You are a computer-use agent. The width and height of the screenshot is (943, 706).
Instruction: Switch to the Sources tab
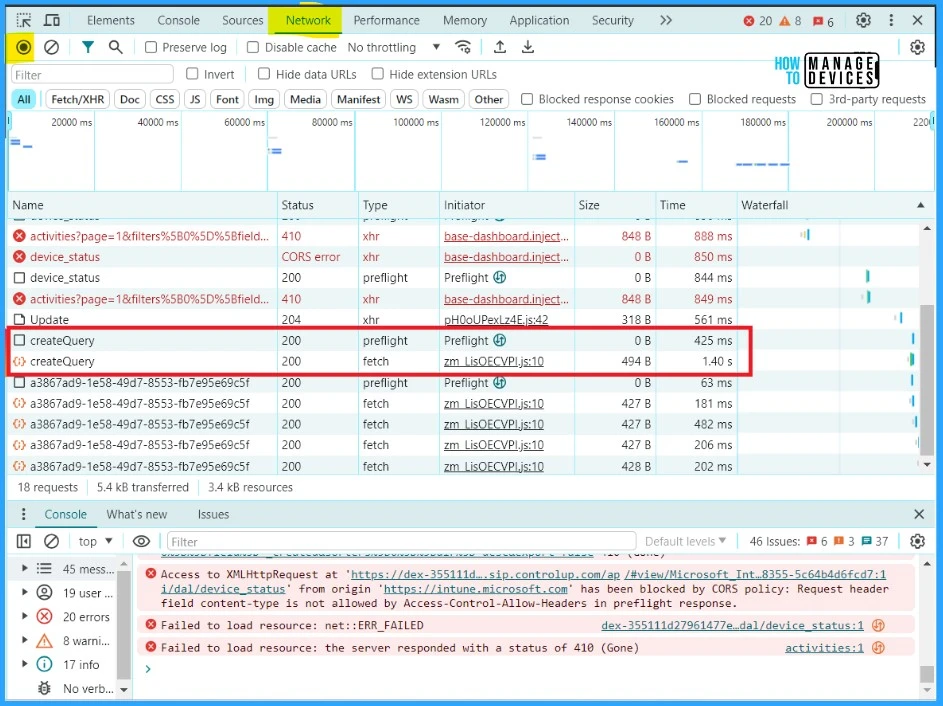[x=242, y=20]
